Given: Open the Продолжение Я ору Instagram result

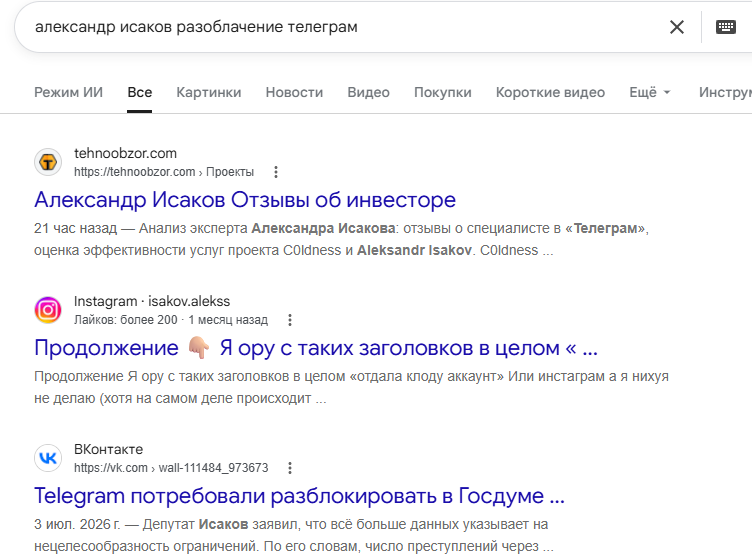Looking at the screenshot, I should [x=316, y=348].
